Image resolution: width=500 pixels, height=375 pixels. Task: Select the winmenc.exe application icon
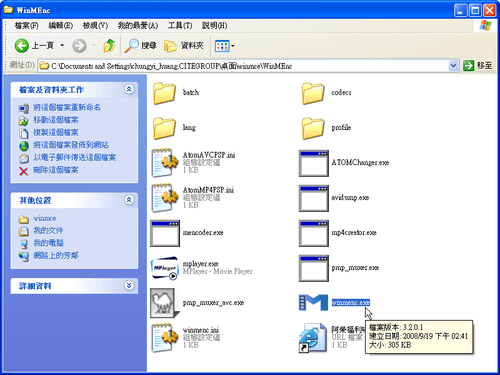[x=313, y=302]
